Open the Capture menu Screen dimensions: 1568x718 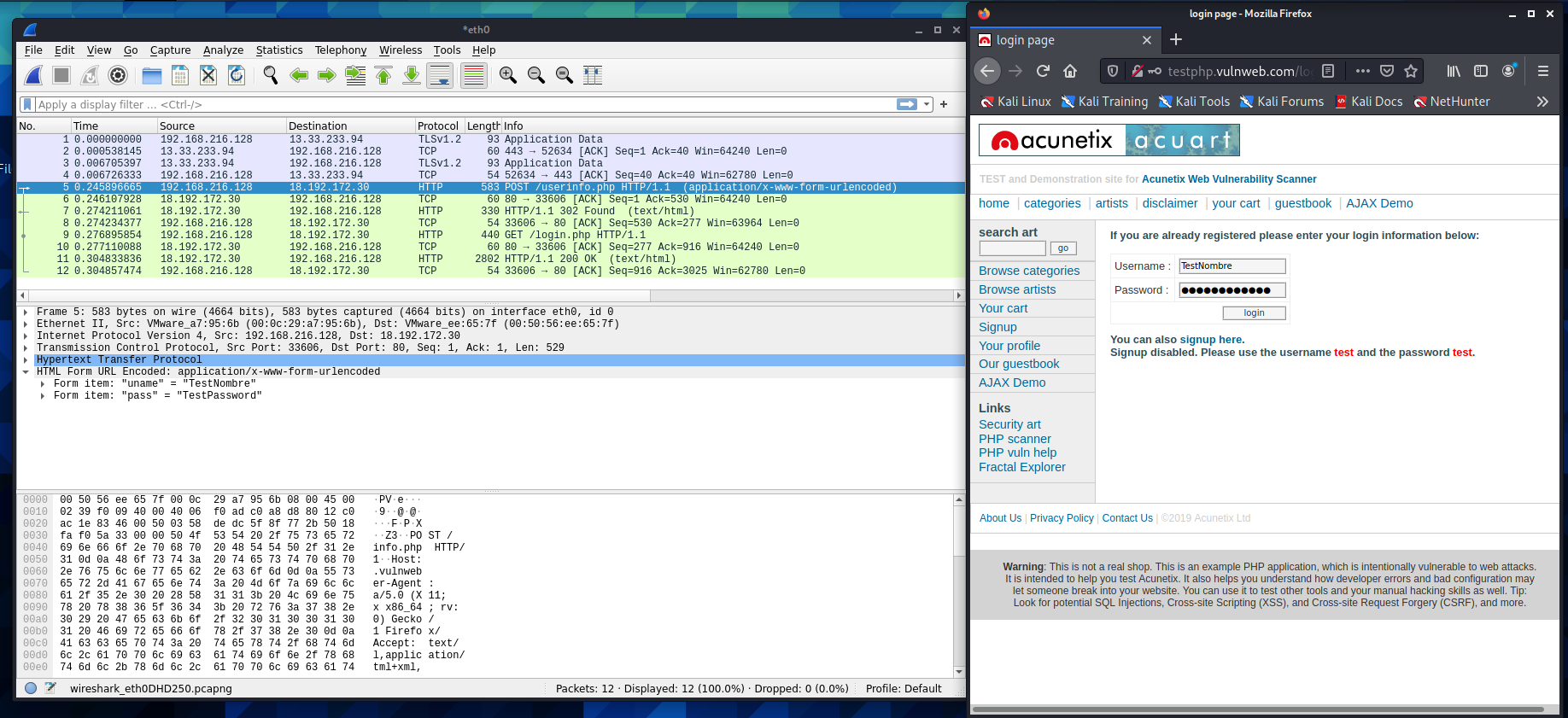pos(171,50)
